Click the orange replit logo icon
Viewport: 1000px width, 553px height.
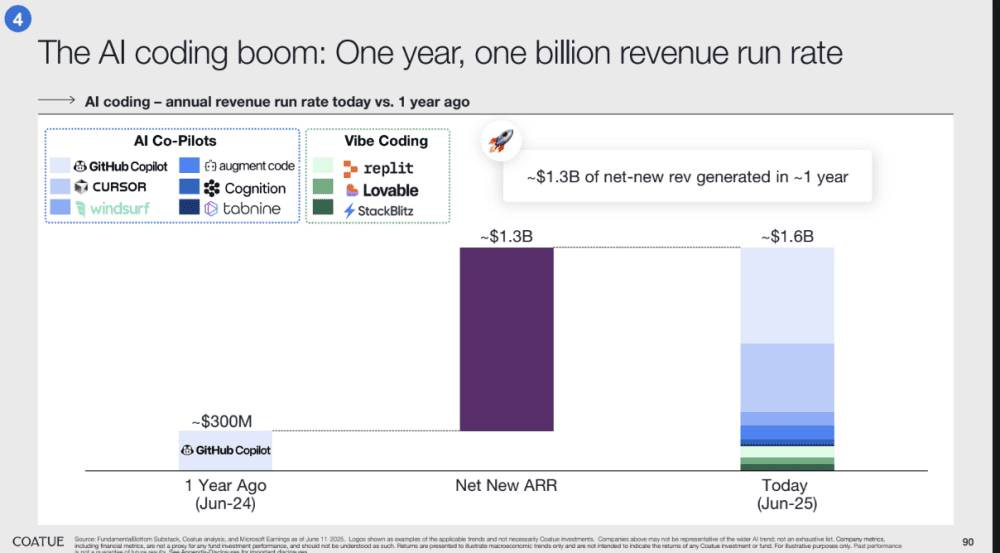[x=350, y=168]
